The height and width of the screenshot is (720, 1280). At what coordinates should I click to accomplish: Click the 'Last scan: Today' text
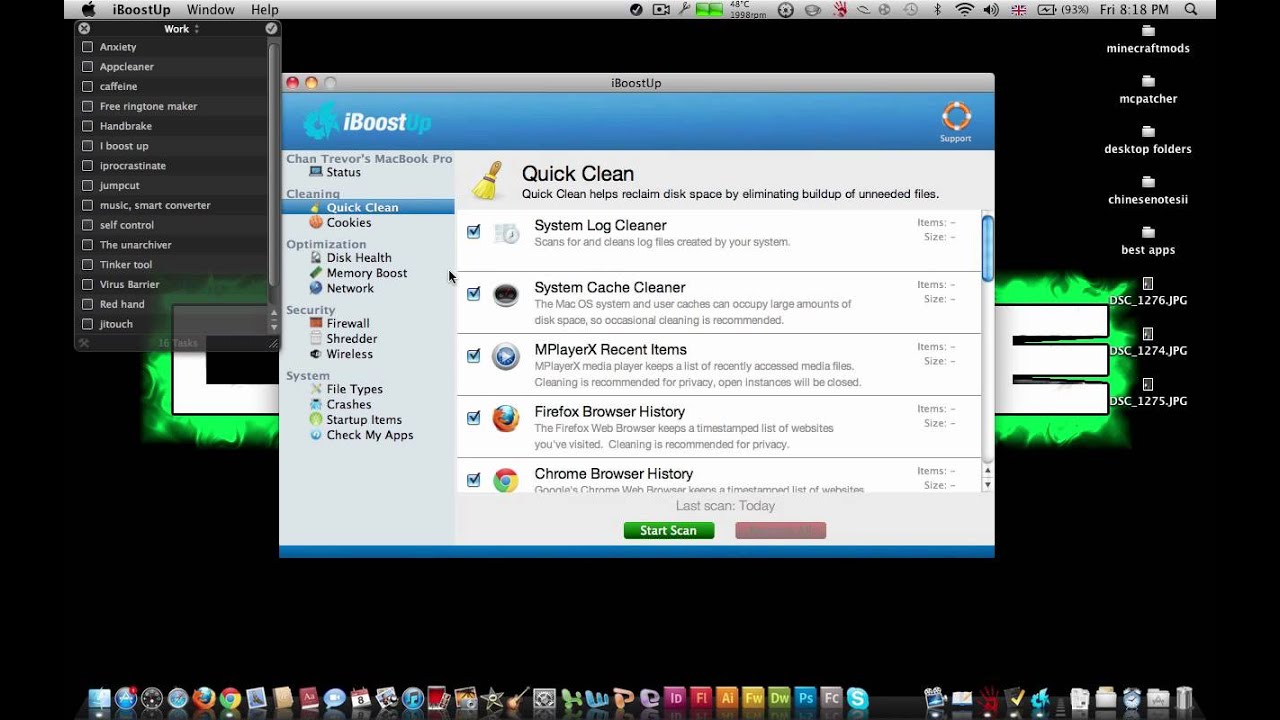pos(725,506)
